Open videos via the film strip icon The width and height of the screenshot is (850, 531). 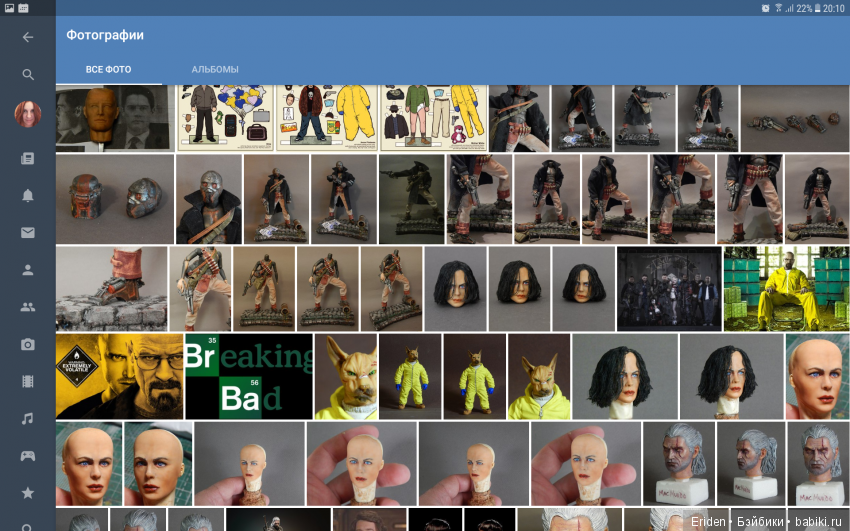pos(28,381)
